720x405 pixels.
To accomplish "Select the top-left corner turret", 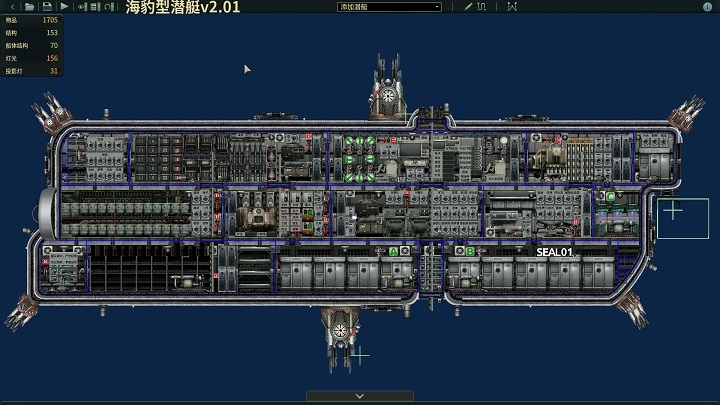I will 51,112.
